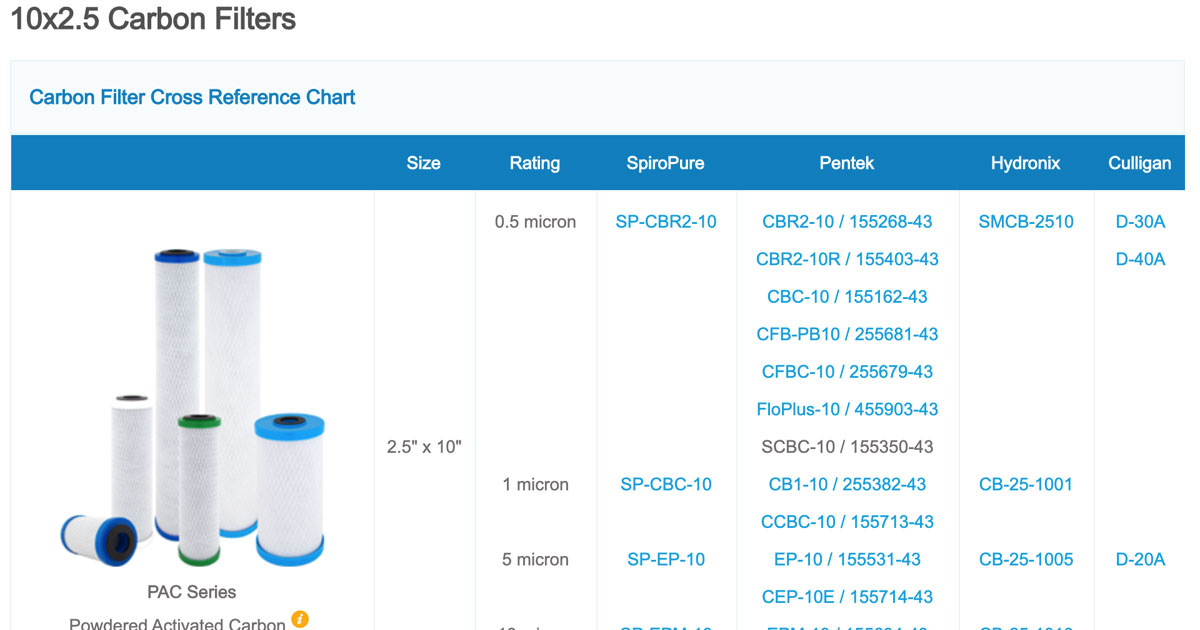The image size is (1200, 630).
Task: Click the Rating column header
Action: 535,163
